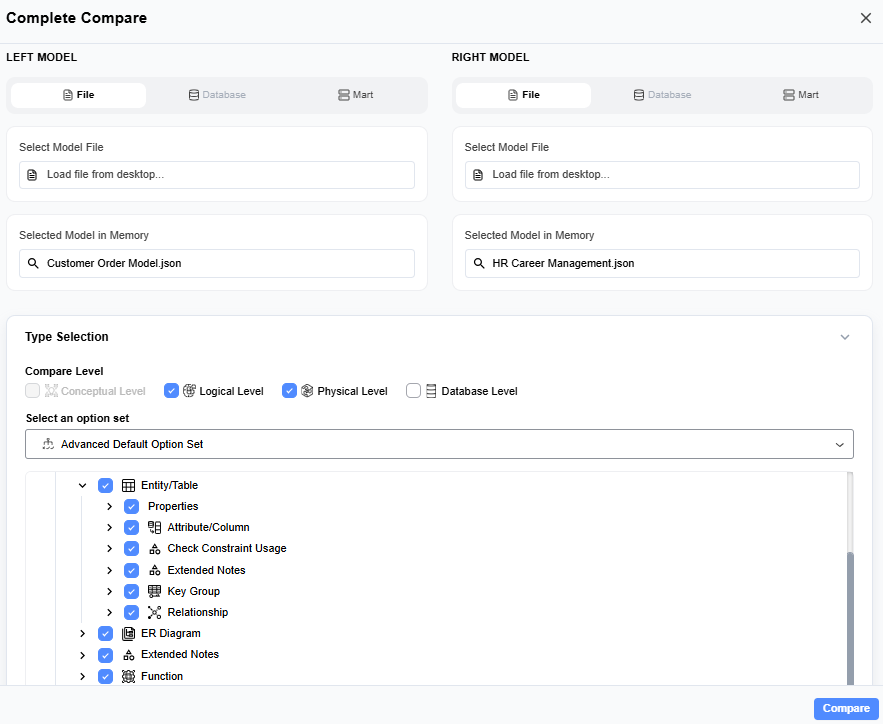Select the Database tab in Left Model
This screenshot has width=883, height=724.
click(217, 95)
